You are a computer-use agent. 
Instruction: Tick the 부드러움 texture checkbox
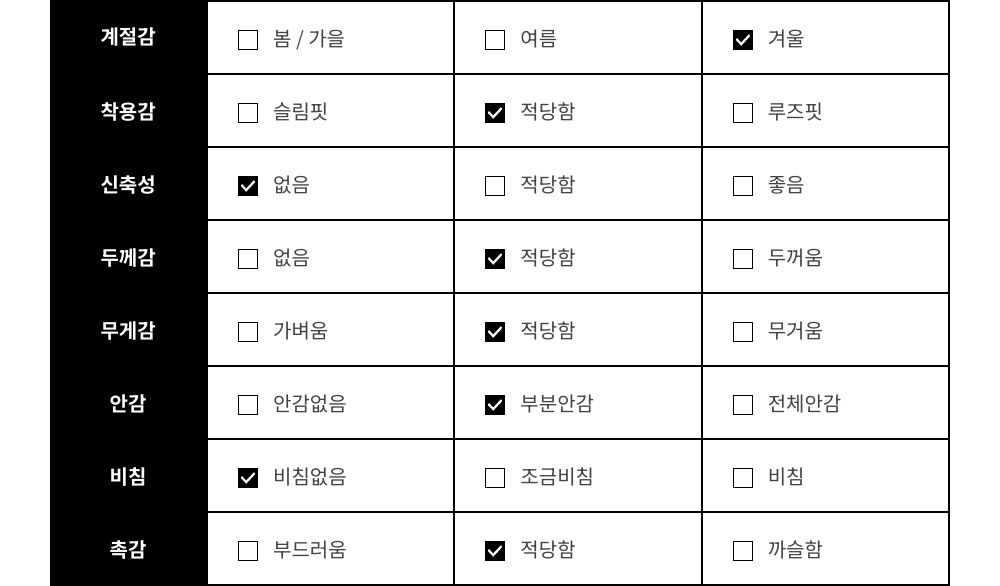[247, 551]
